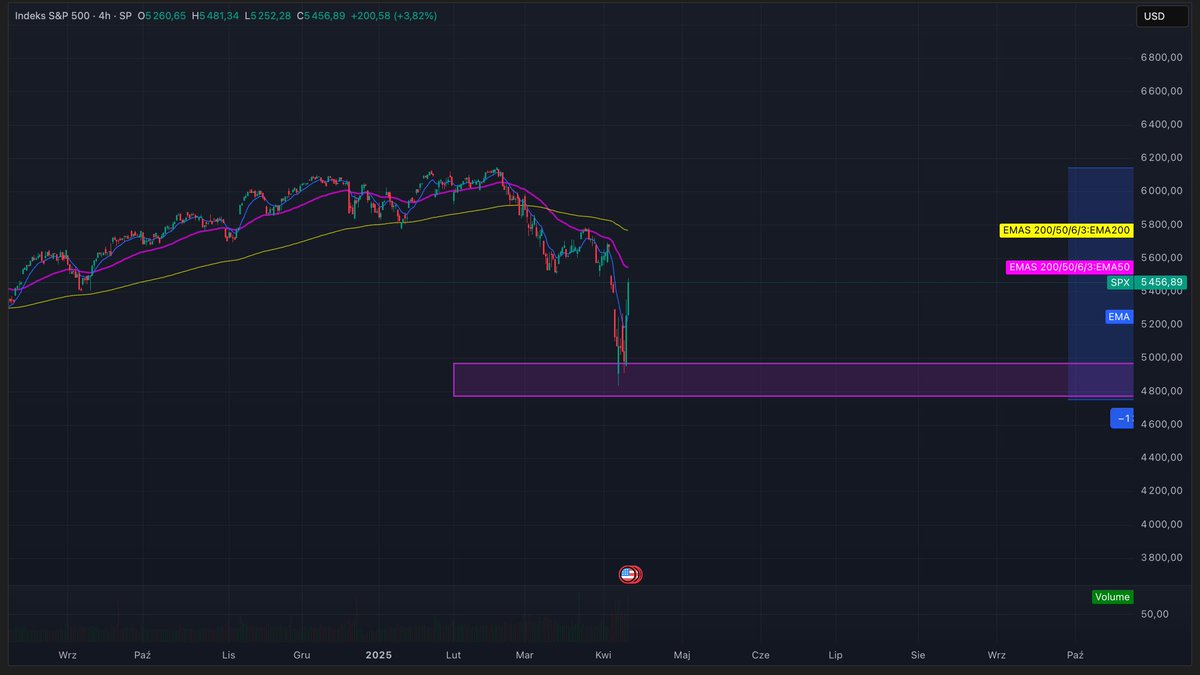
Task: Click the 4 400,00 price axis label
Action: click(1162, 457)
